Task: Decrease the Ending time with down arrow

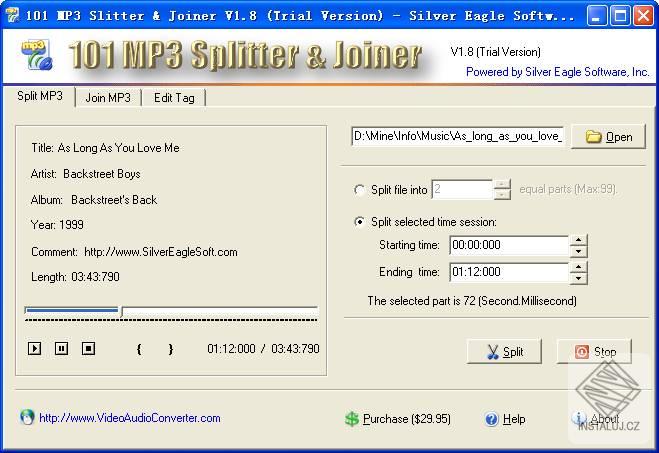Action: [579, 278]
